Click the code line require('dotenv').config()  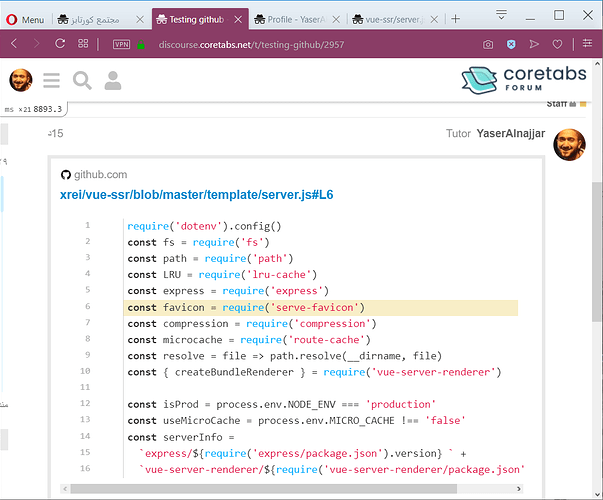pyautogui.click(x=204, y=226)
